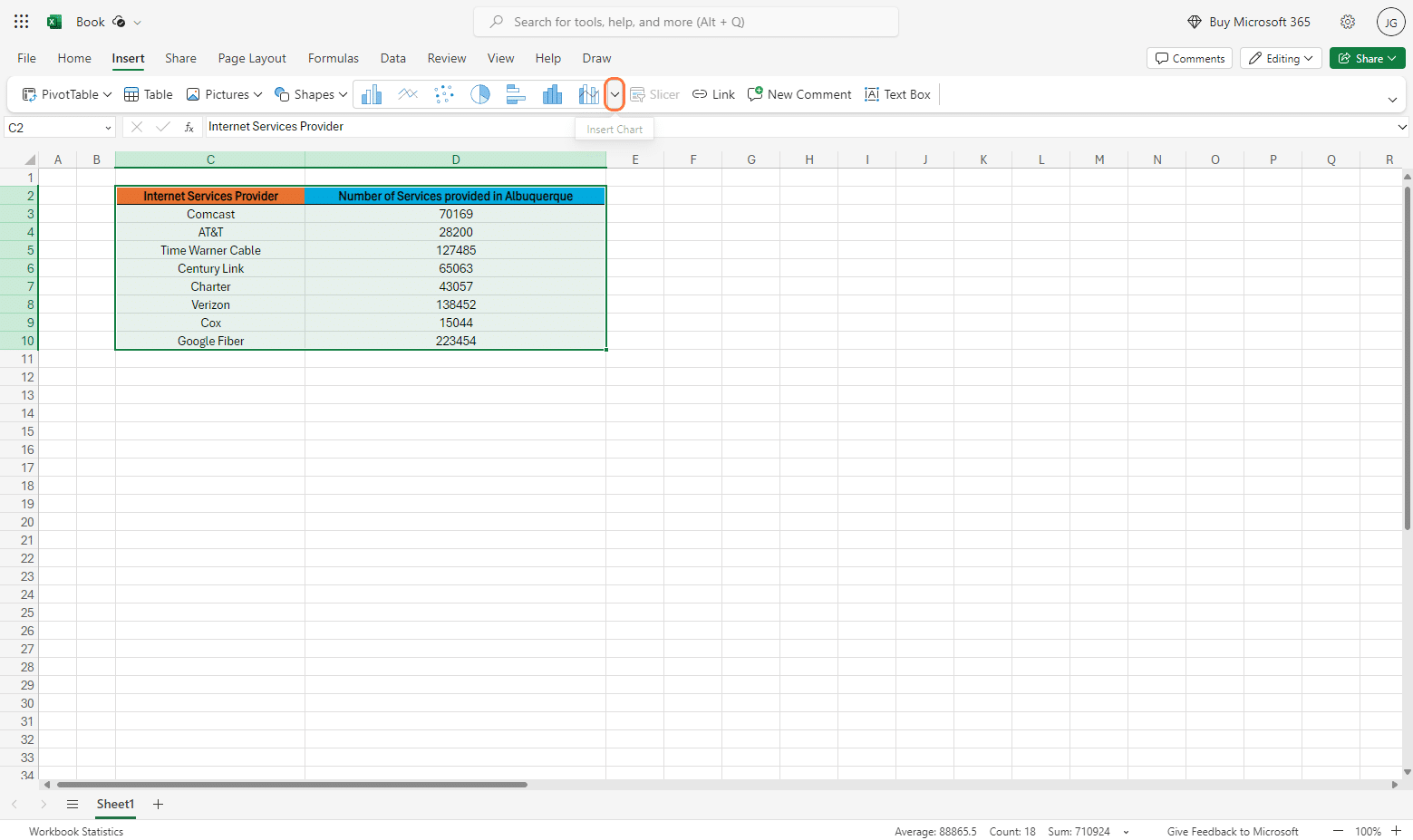Expand the more charts dropdown arrow
Screen dimensions: 1413x840
pyautogui.click(x=615, y=94)
